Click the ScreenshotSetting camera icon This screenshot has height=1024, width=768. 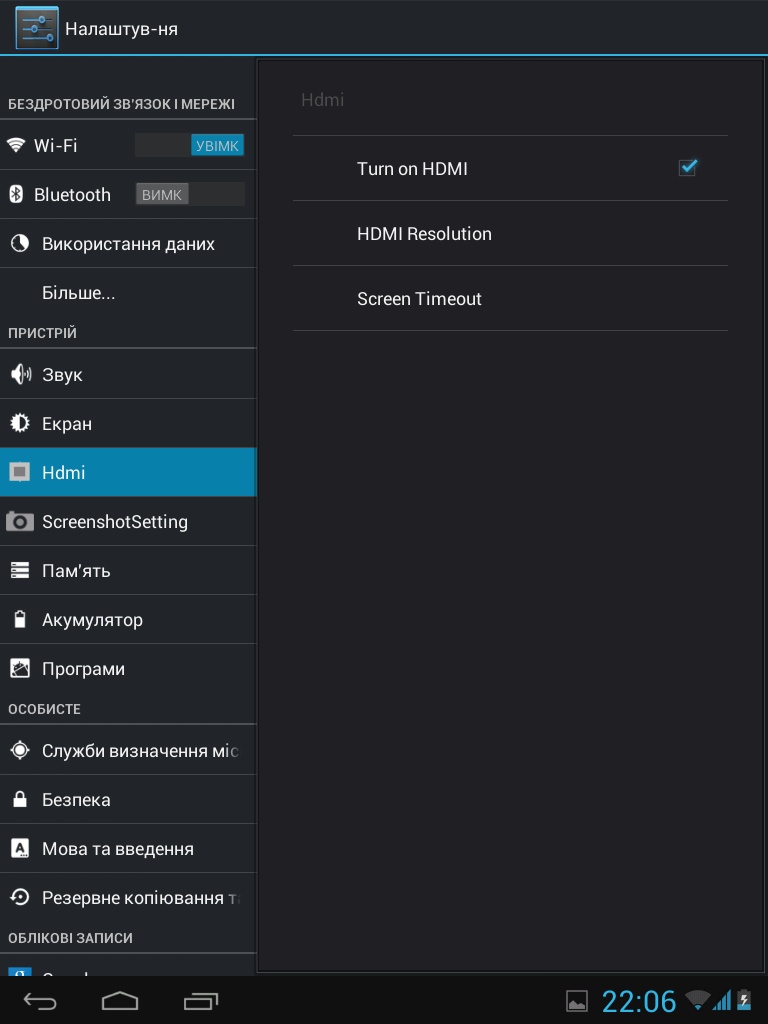20,522
